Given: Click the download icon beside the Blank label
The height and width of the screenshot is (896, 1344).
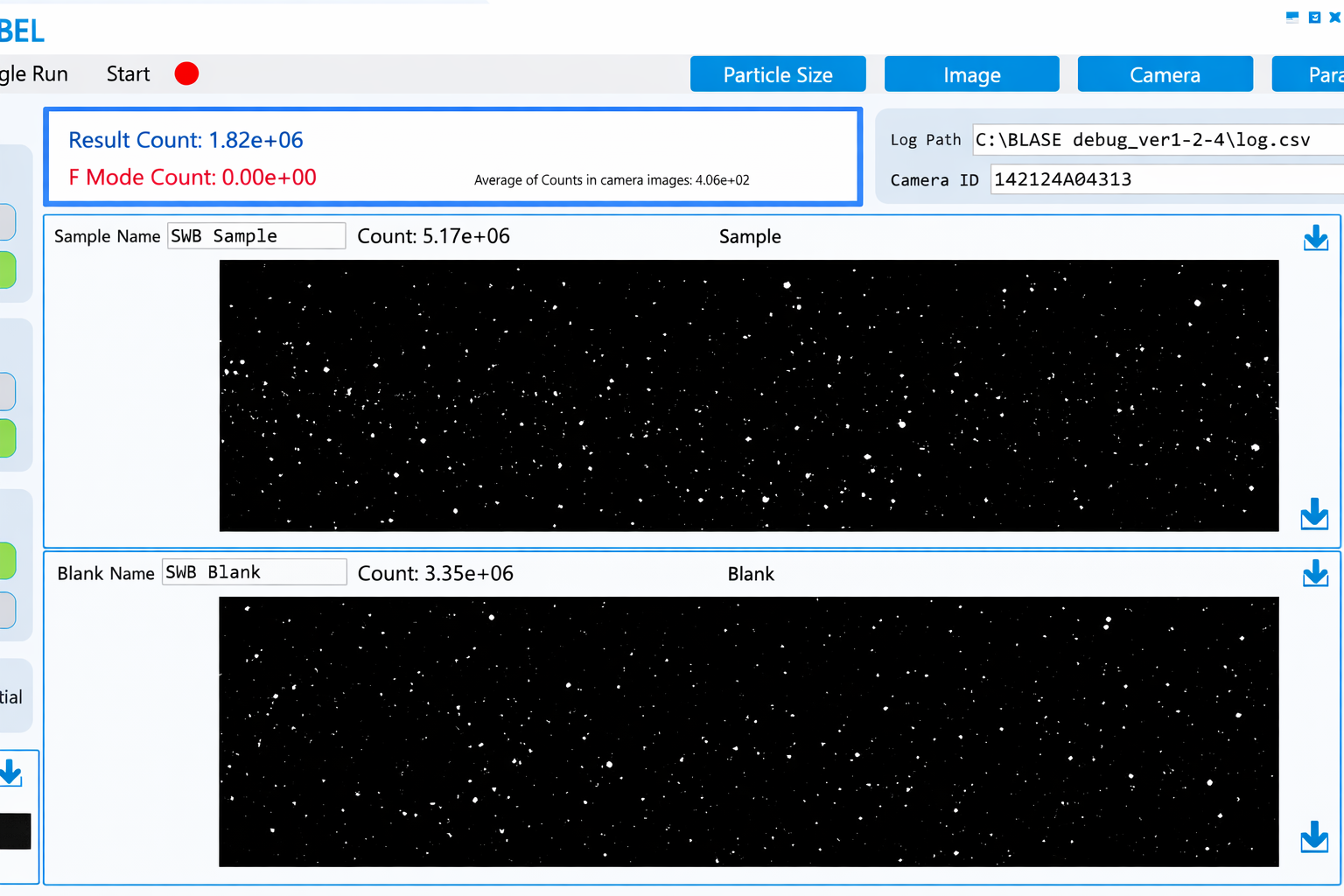Looking at the screenshot, I should 1315,574.
